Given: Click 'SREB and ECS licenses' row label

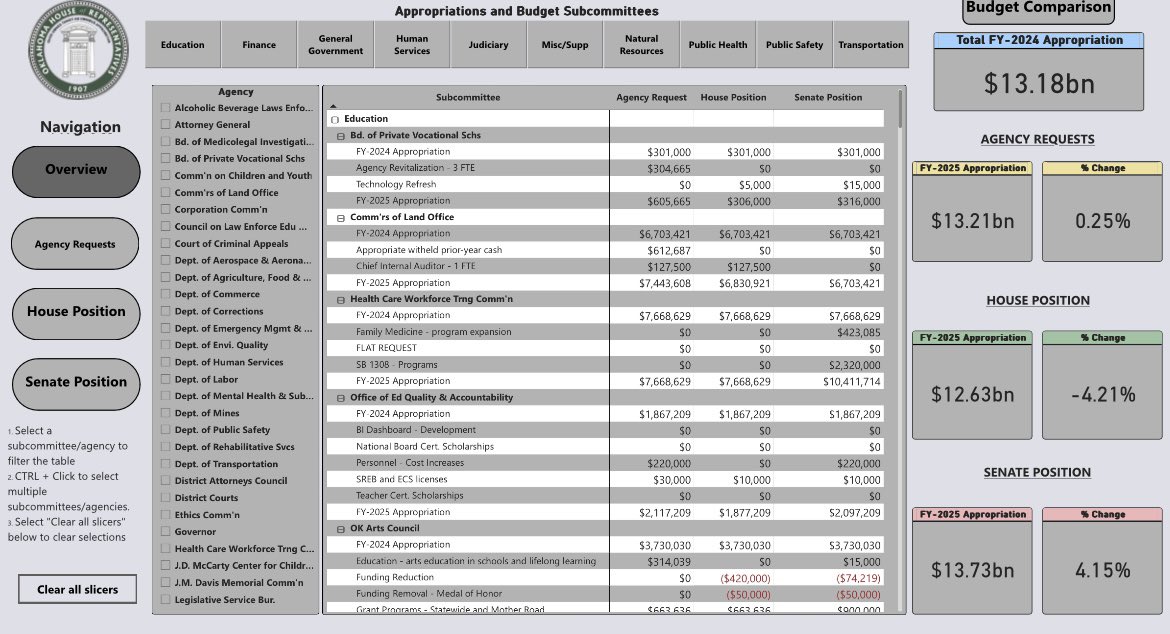Looking at the screenshot, I should 401,480.
